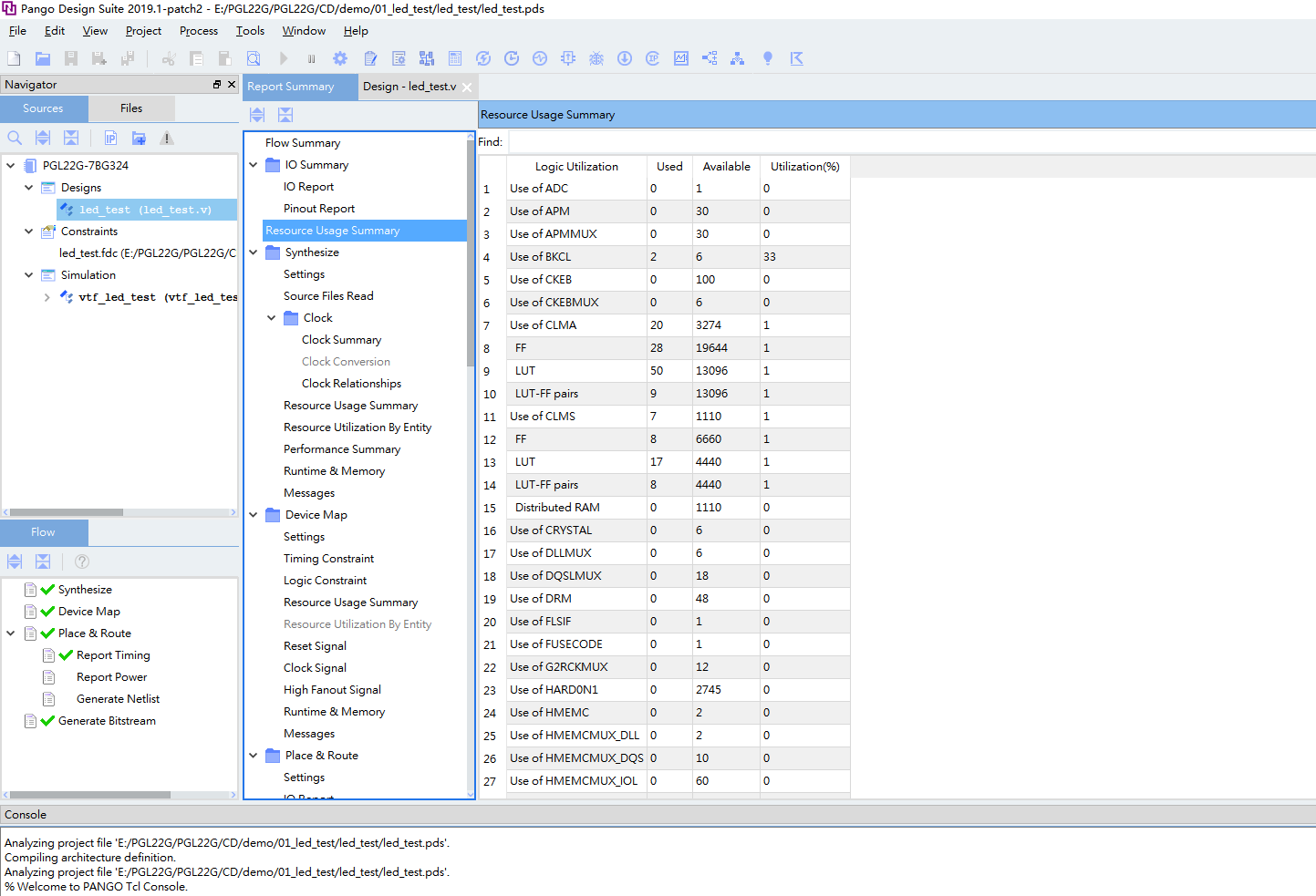
Task: Click the Find input field
Action: coord(910,141)
